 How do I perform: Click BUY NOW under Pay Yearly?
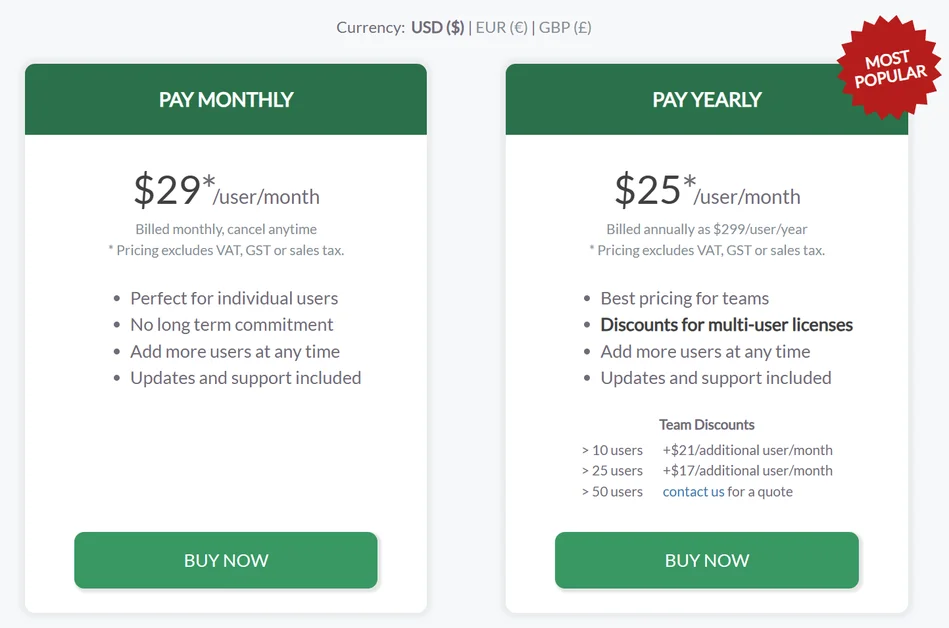pos(707,560)
